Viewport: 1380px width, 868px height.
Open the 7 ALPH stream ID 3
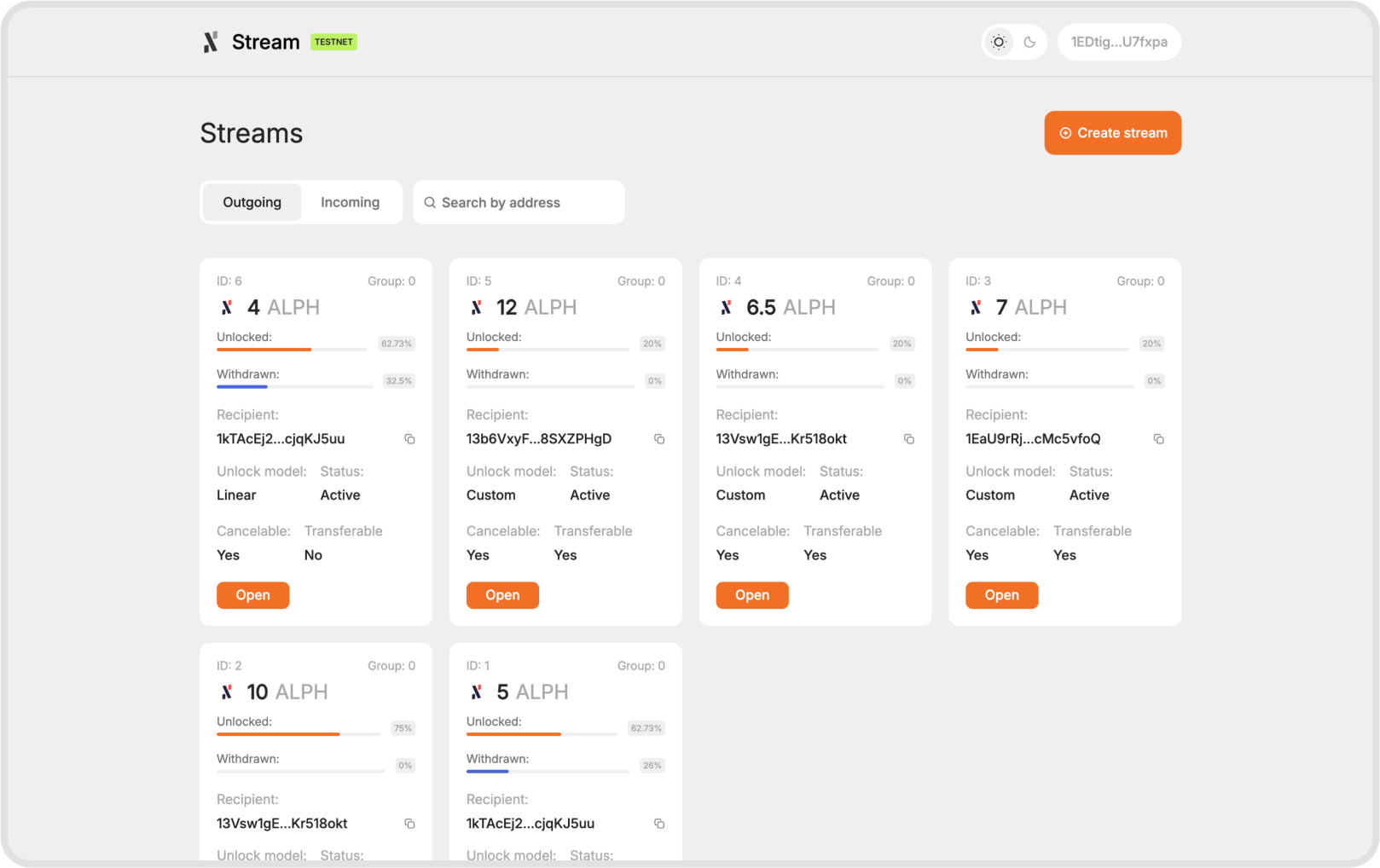click(1001, 595)
